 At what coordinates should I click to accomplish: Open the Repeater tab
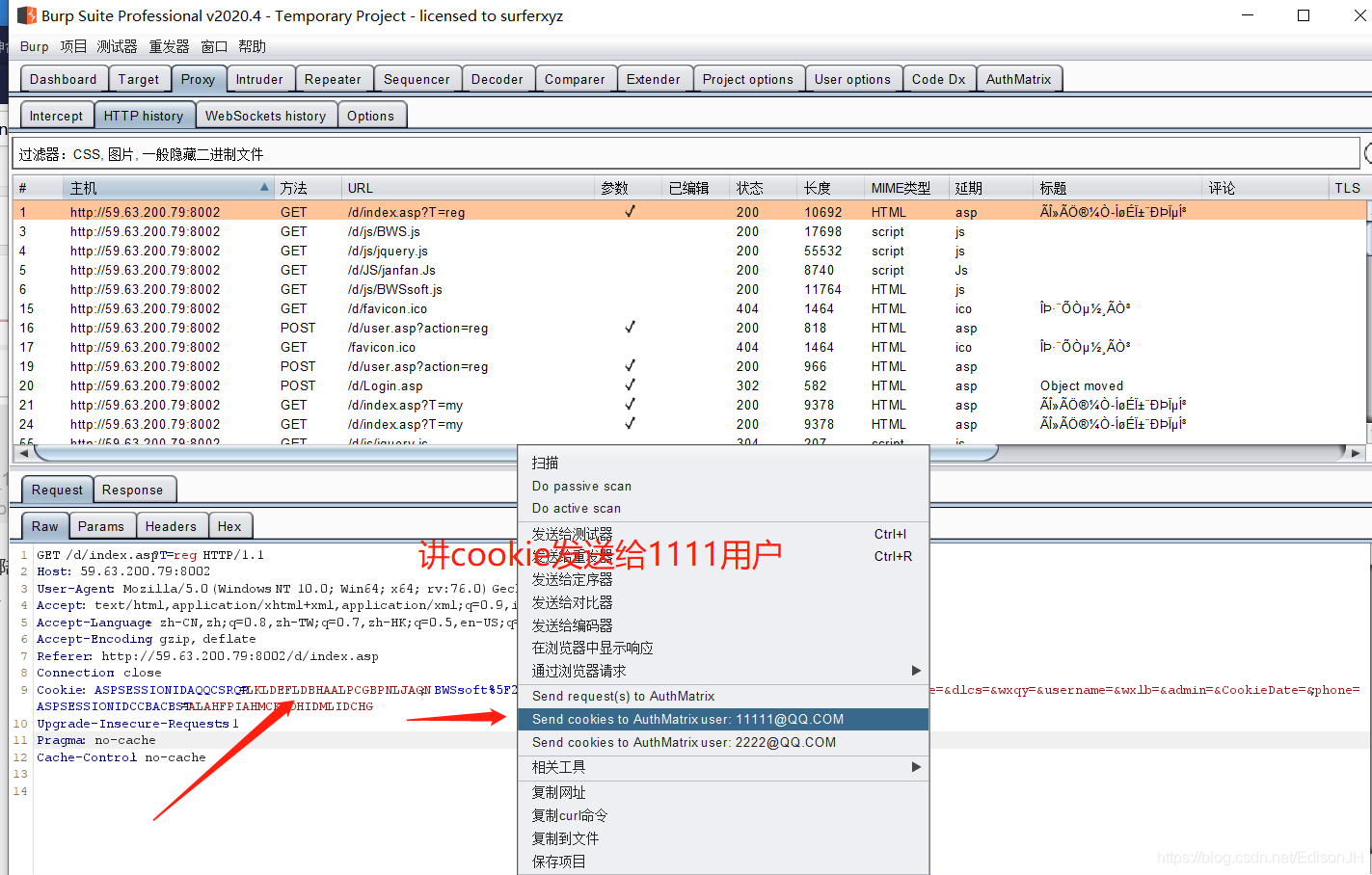point(334,79)
